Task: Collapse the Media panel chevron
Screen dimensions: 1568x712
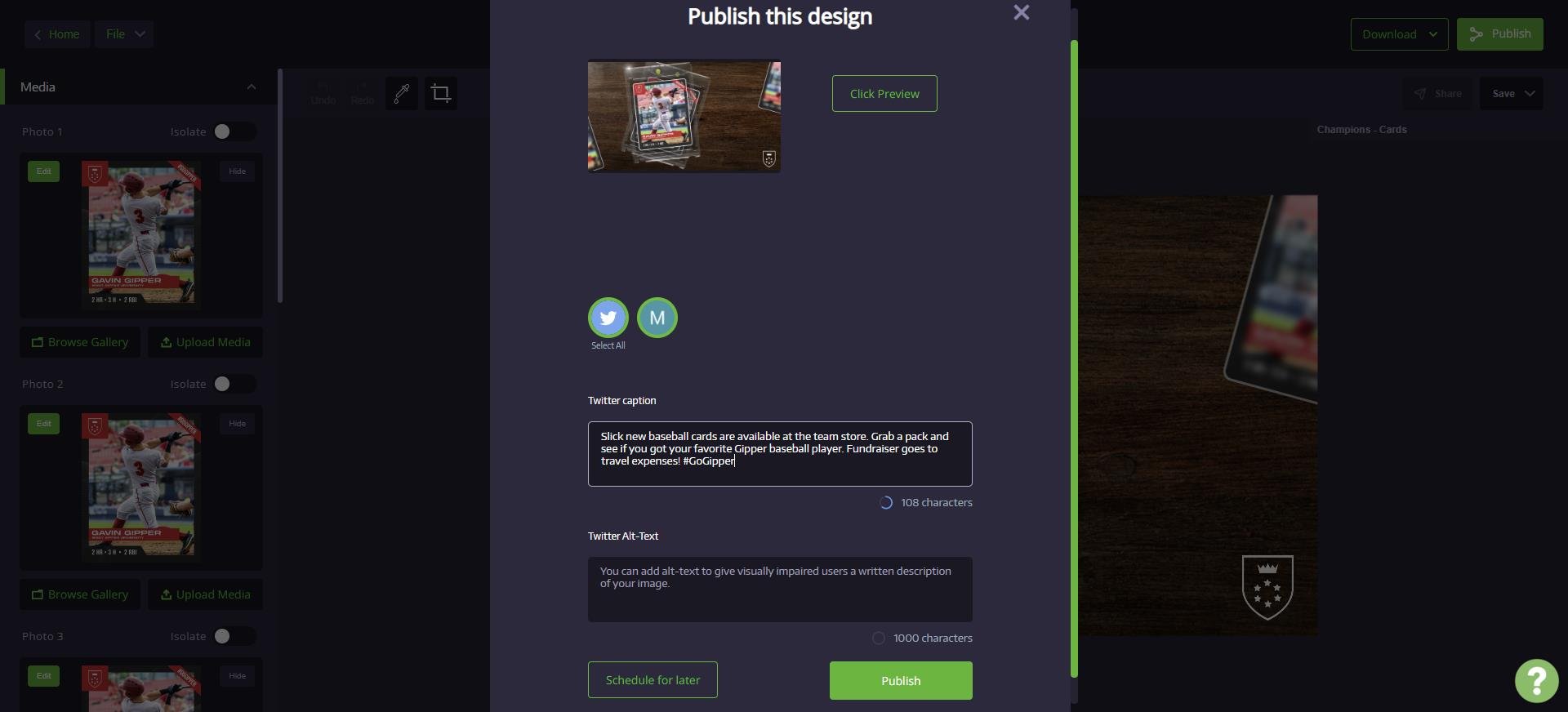Action: (x=252, y=87)
